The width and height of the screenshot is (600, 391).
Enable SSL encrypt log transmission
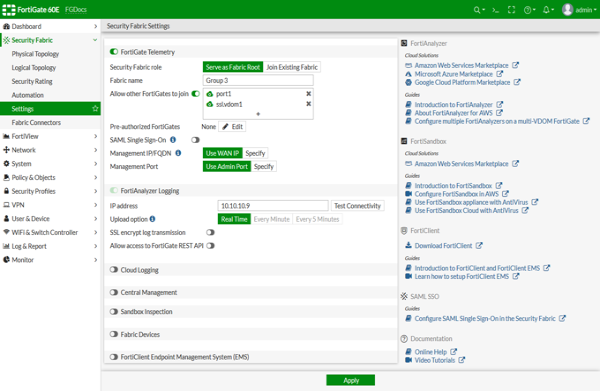pos(210,232)
